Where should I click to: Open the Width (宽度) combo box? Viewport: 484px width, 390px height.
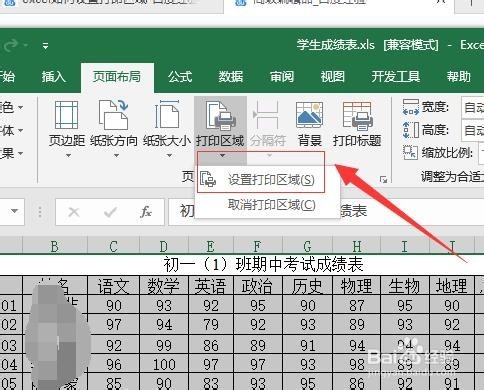473,107
